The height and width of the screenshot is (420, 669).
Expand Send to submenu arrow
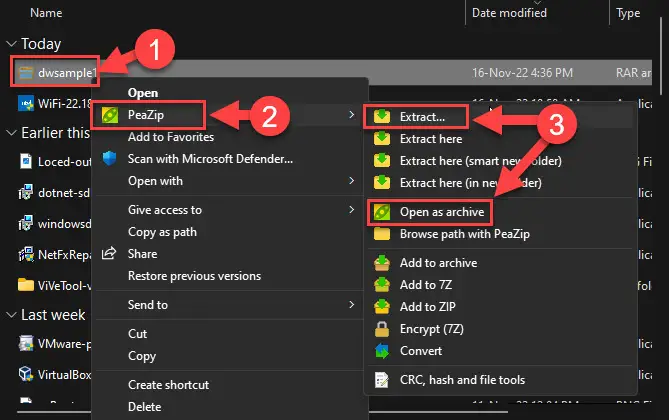point(352,305)
